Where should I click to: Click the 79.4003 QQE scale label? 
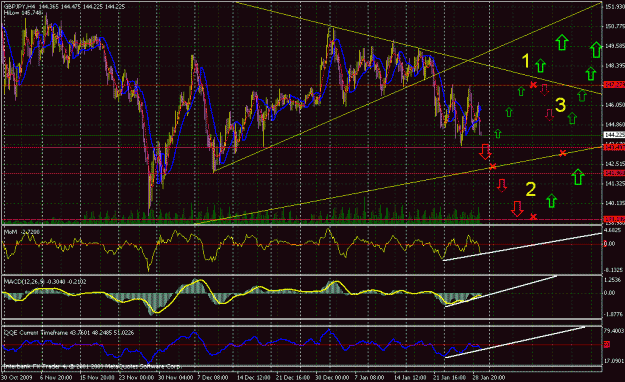click(614, 331)
